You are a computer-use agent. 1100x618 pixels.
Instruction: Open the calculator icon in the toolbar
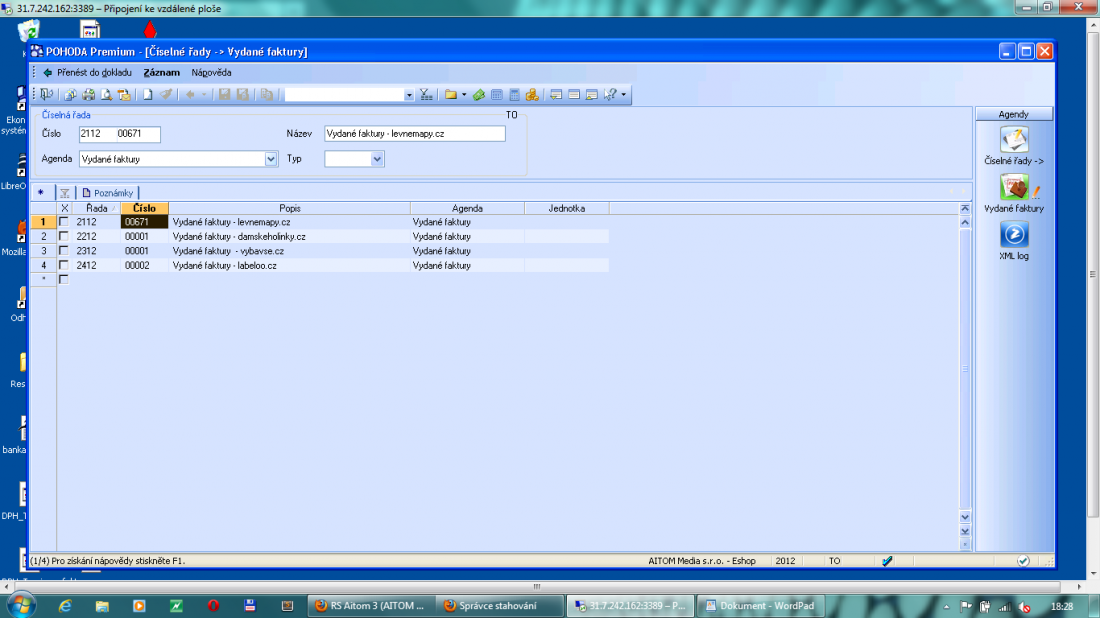515,95
